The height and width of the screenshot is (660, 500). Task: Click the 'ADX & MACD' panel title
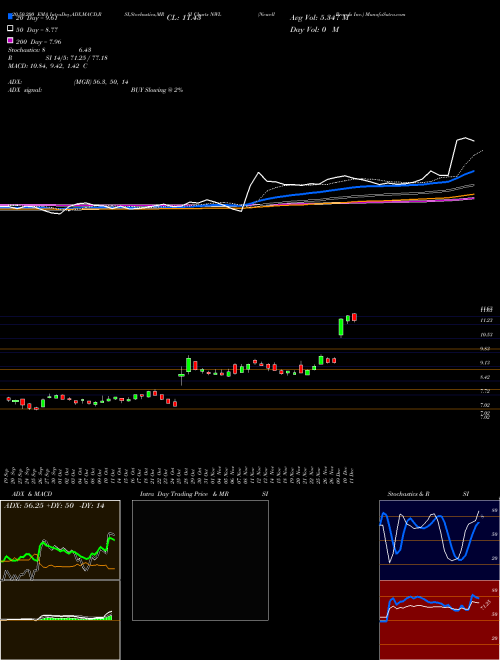click(x=30, y=494)
